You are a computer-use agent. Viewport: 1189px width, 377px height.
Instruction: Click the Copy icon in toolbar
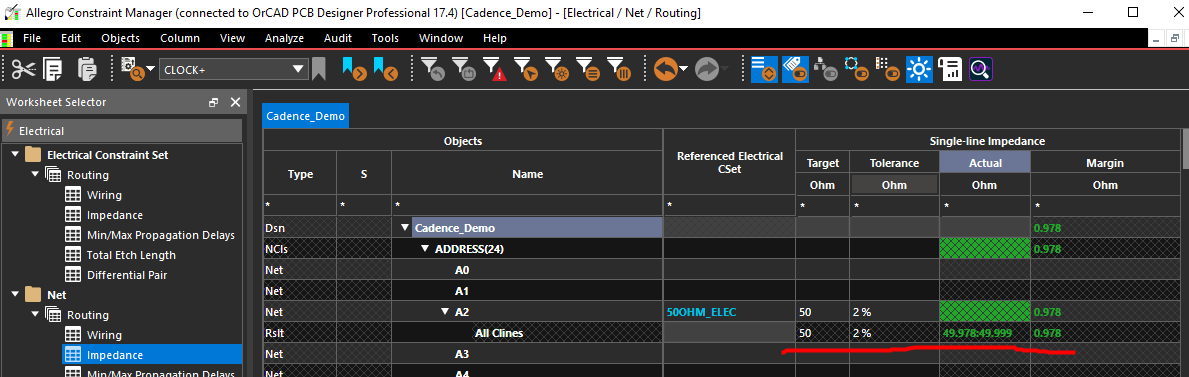pyautogui.click(x=53, y=69)
